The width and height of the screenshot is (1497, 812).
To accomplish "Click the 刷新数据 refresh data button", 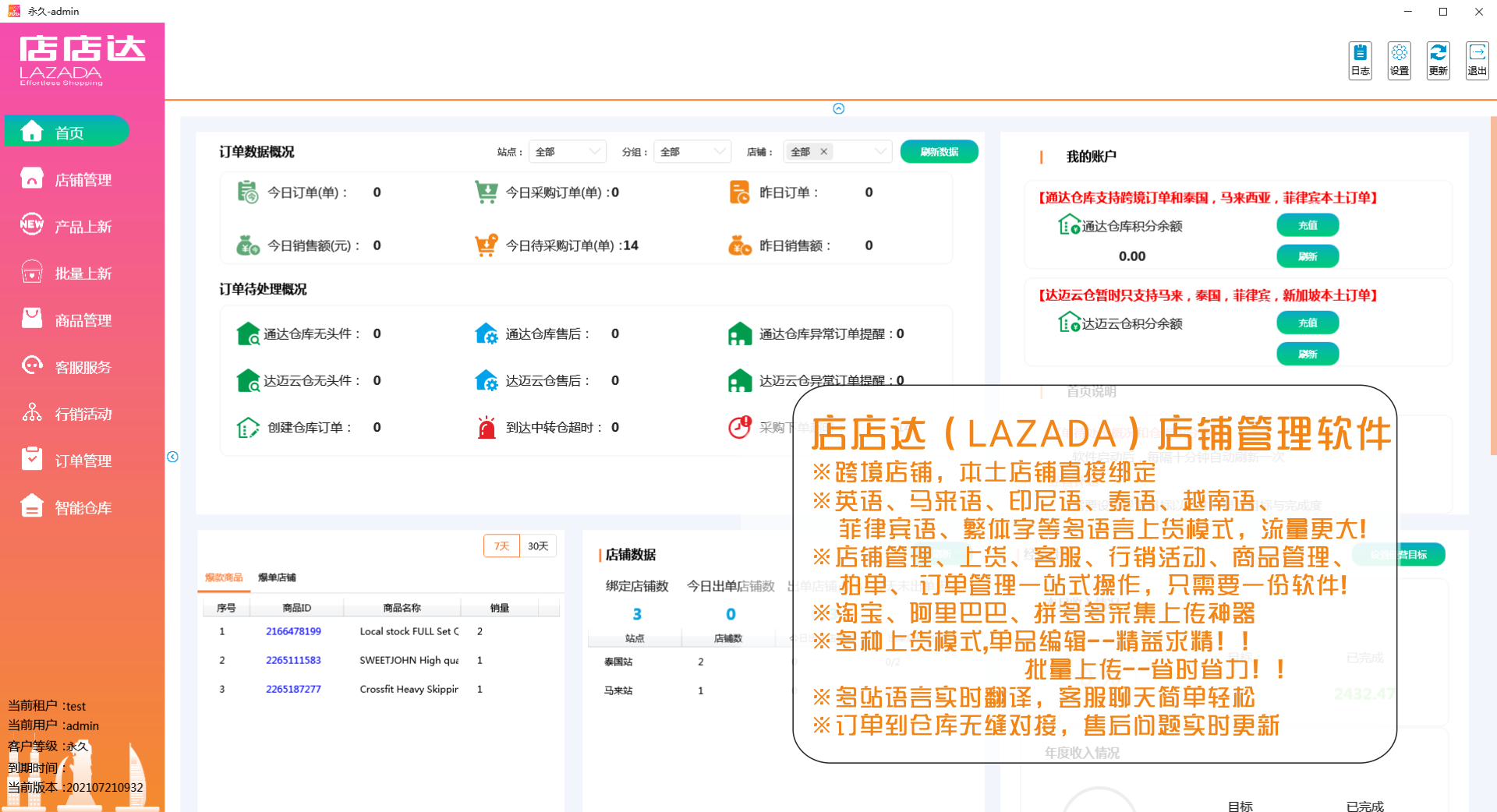I will tap(939, 151).
